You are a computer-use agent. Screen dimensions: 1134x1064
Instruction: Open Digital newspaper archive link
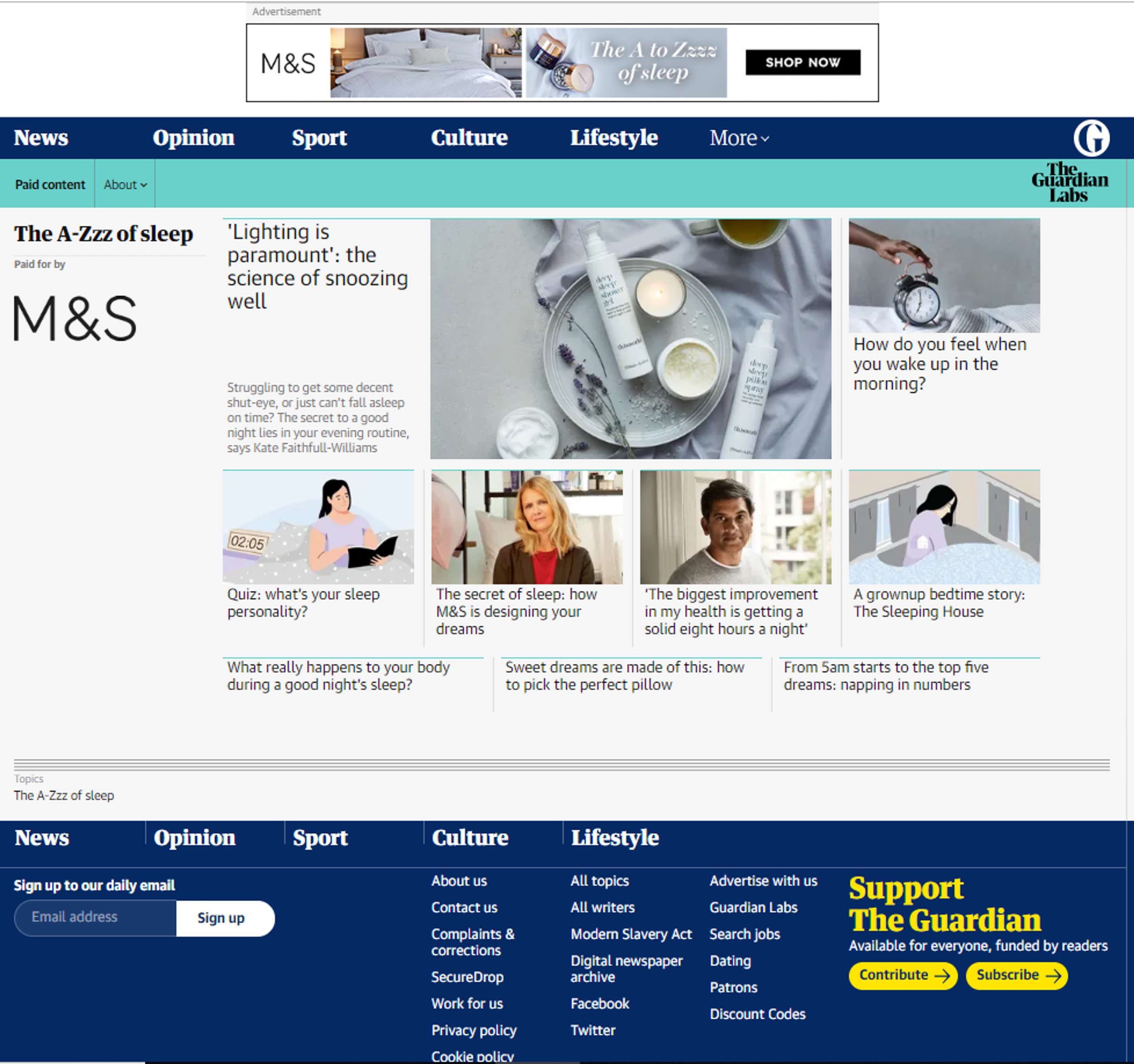click(626, 969)
